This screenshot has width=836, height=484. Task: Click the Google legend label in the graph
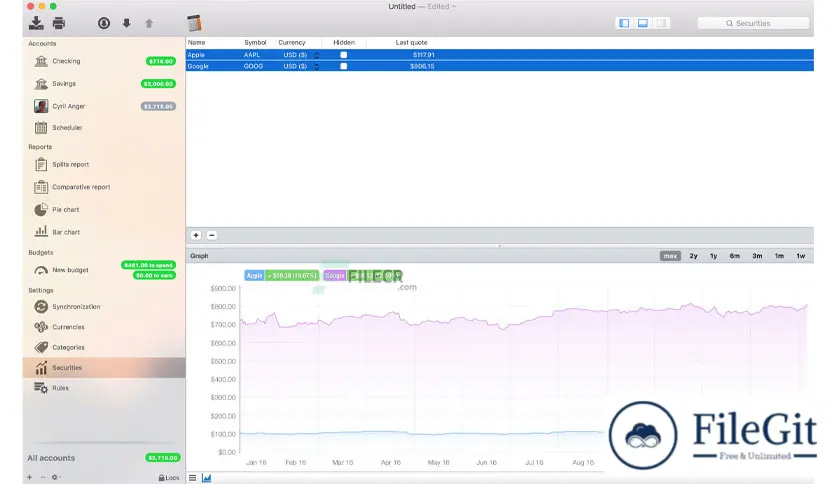pos(335,276)
